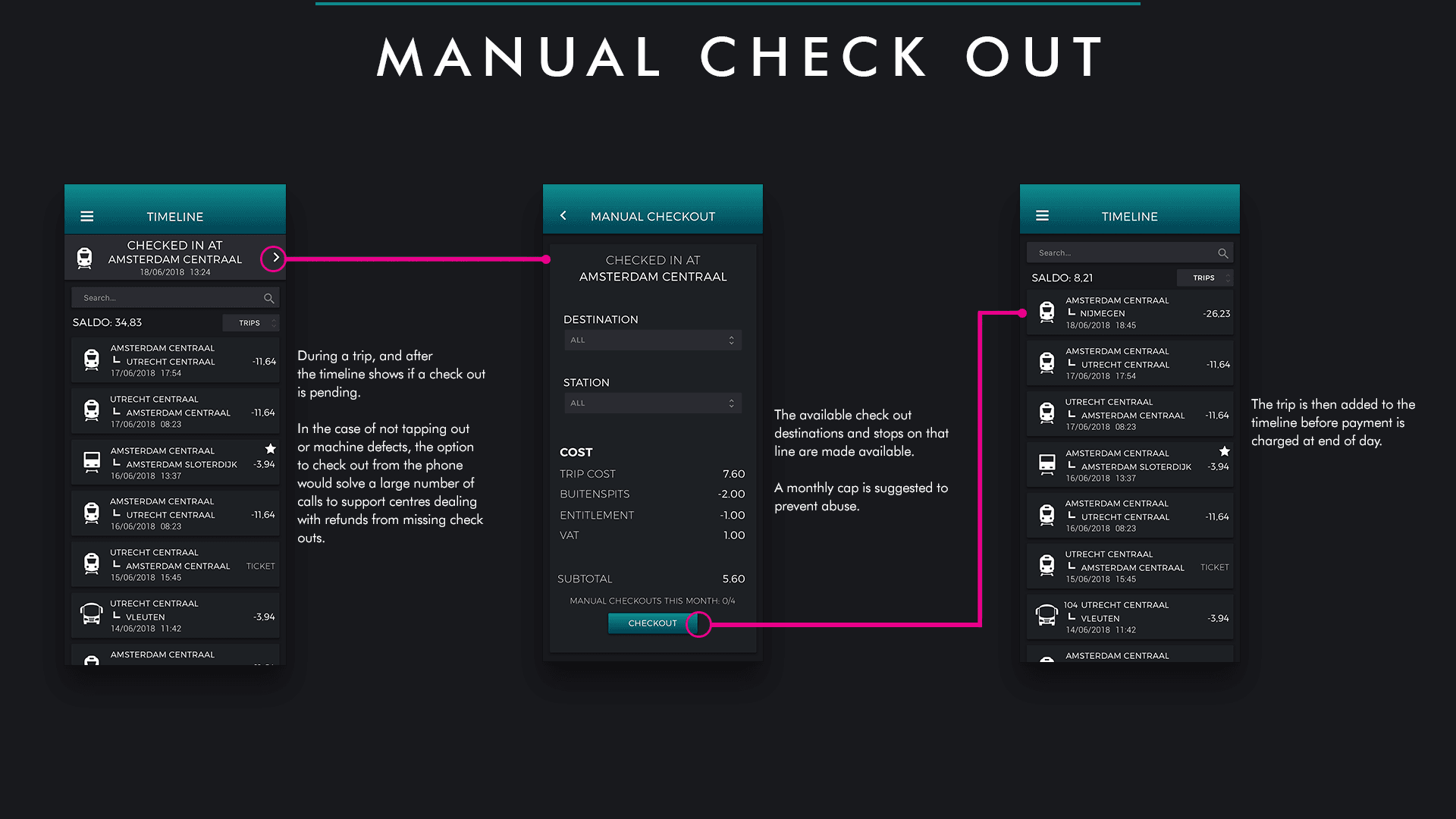Screen dimensions: 1456x819
Task: Click Search field in left timeline
Action: point(167,298)
